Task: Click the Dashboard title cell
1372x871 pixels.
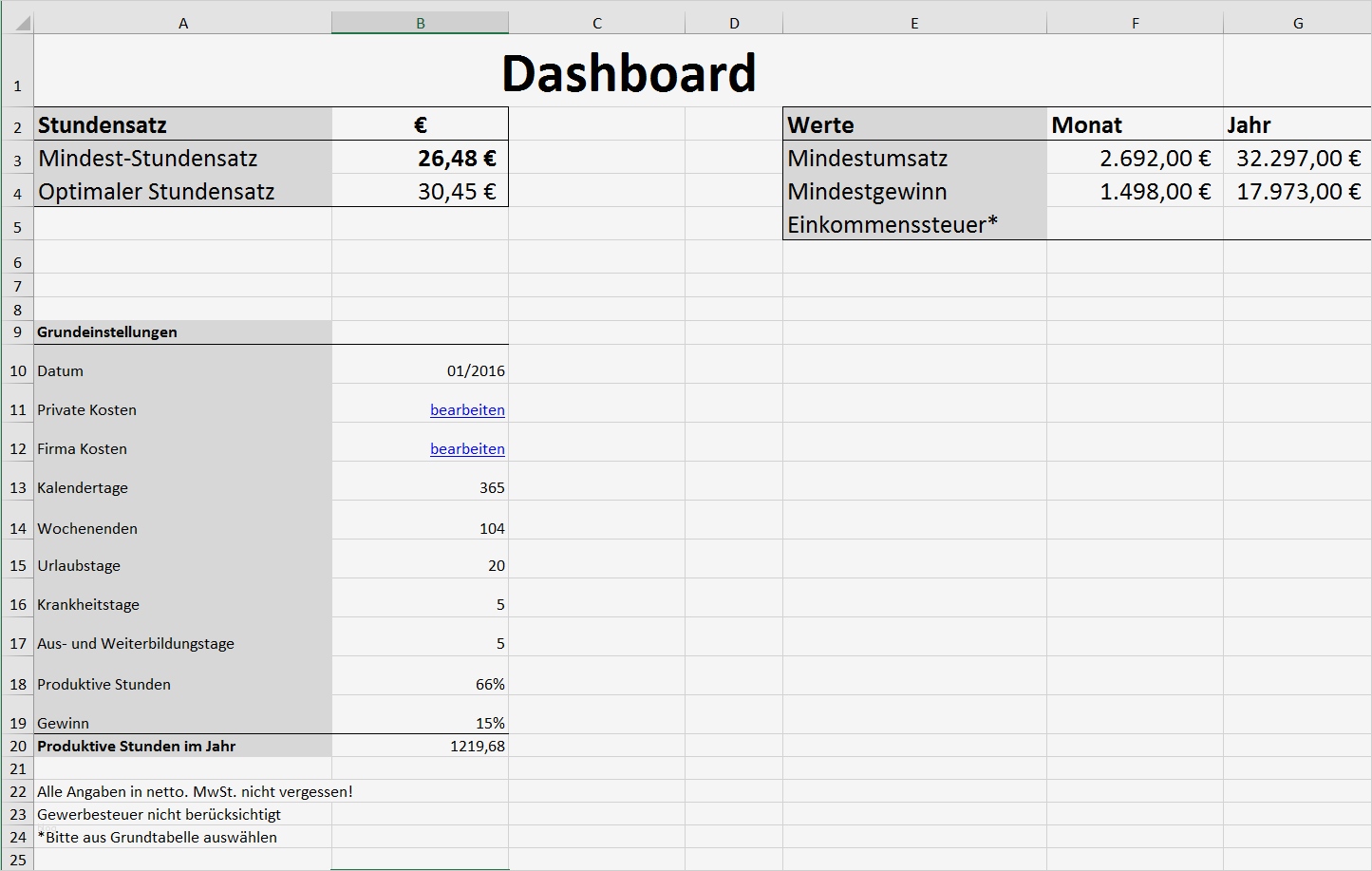Action: point(629,71)
